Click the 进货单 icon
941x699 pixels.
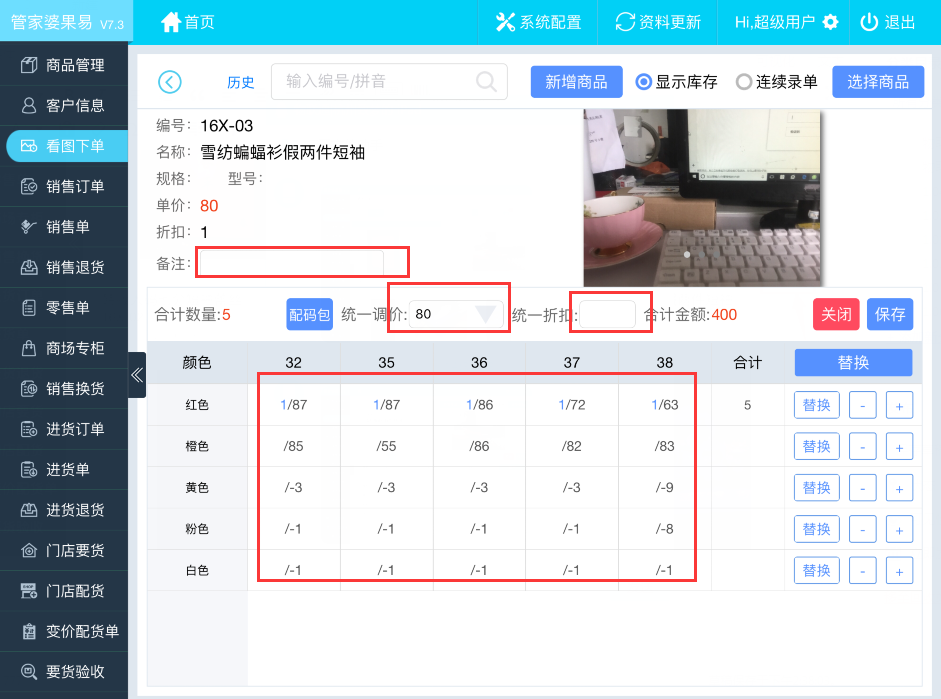pyautogui.click(x=29, y=469)
